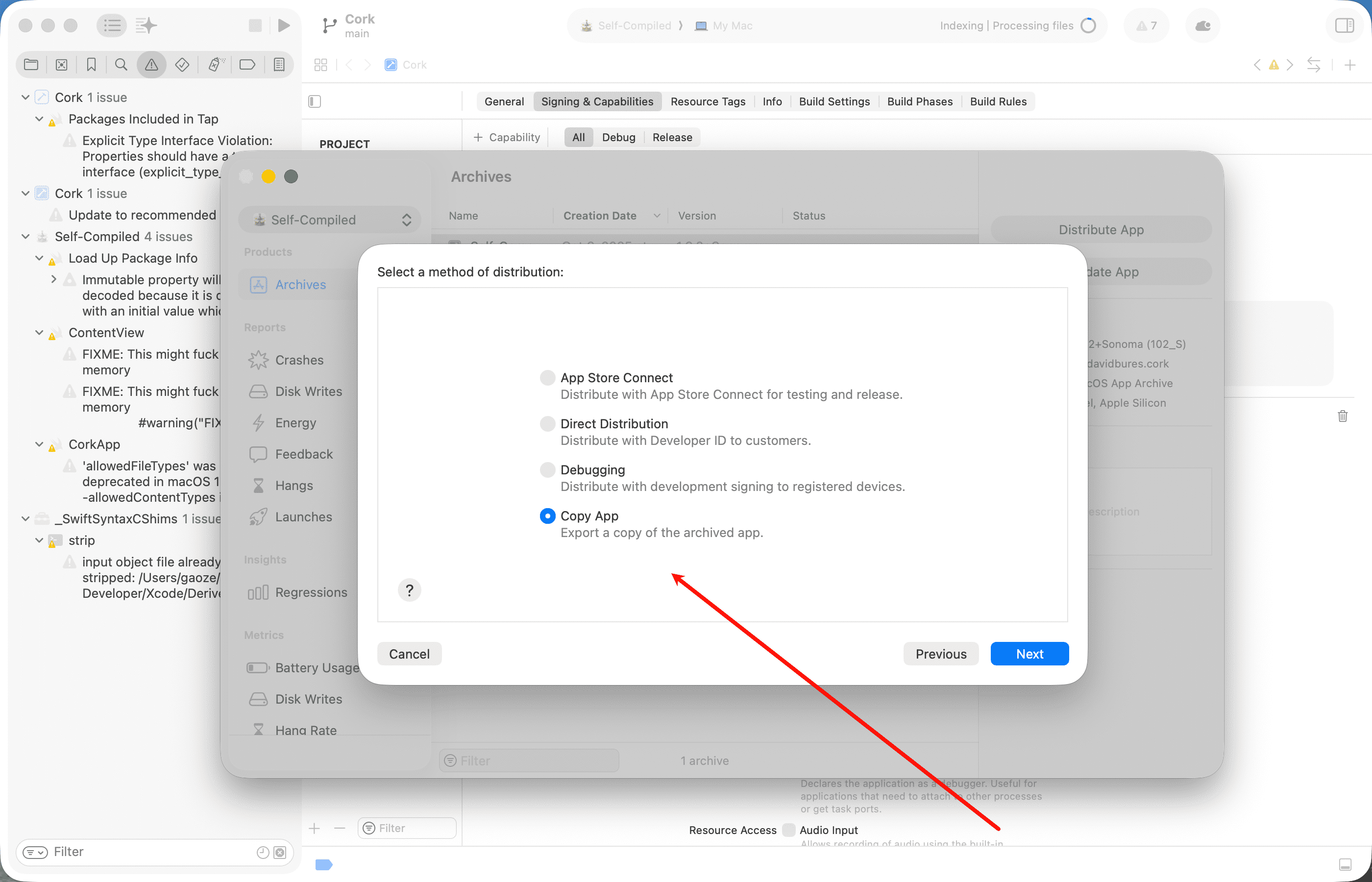Collapse the ContentView issue group

point(39,333)
